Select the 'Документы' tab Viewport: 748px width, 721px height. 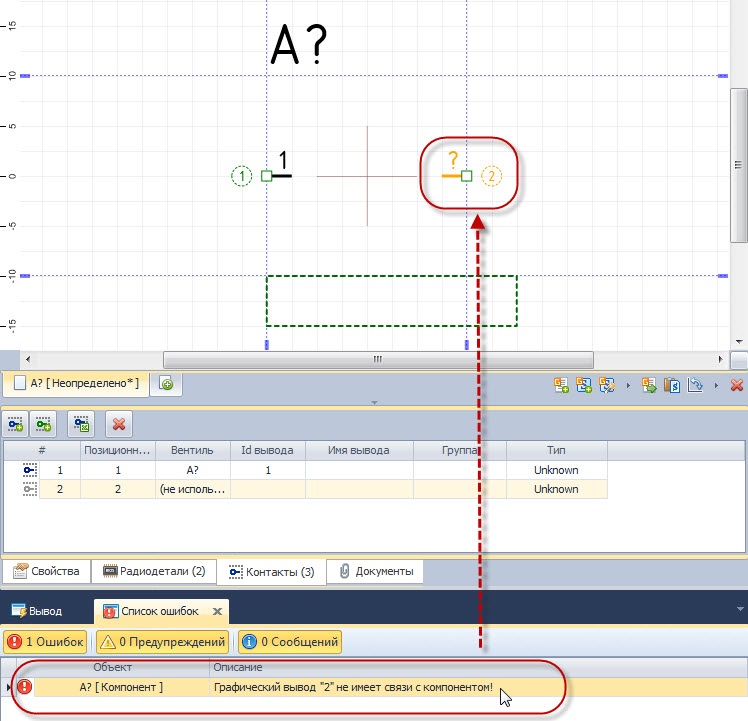click(375, 572)
